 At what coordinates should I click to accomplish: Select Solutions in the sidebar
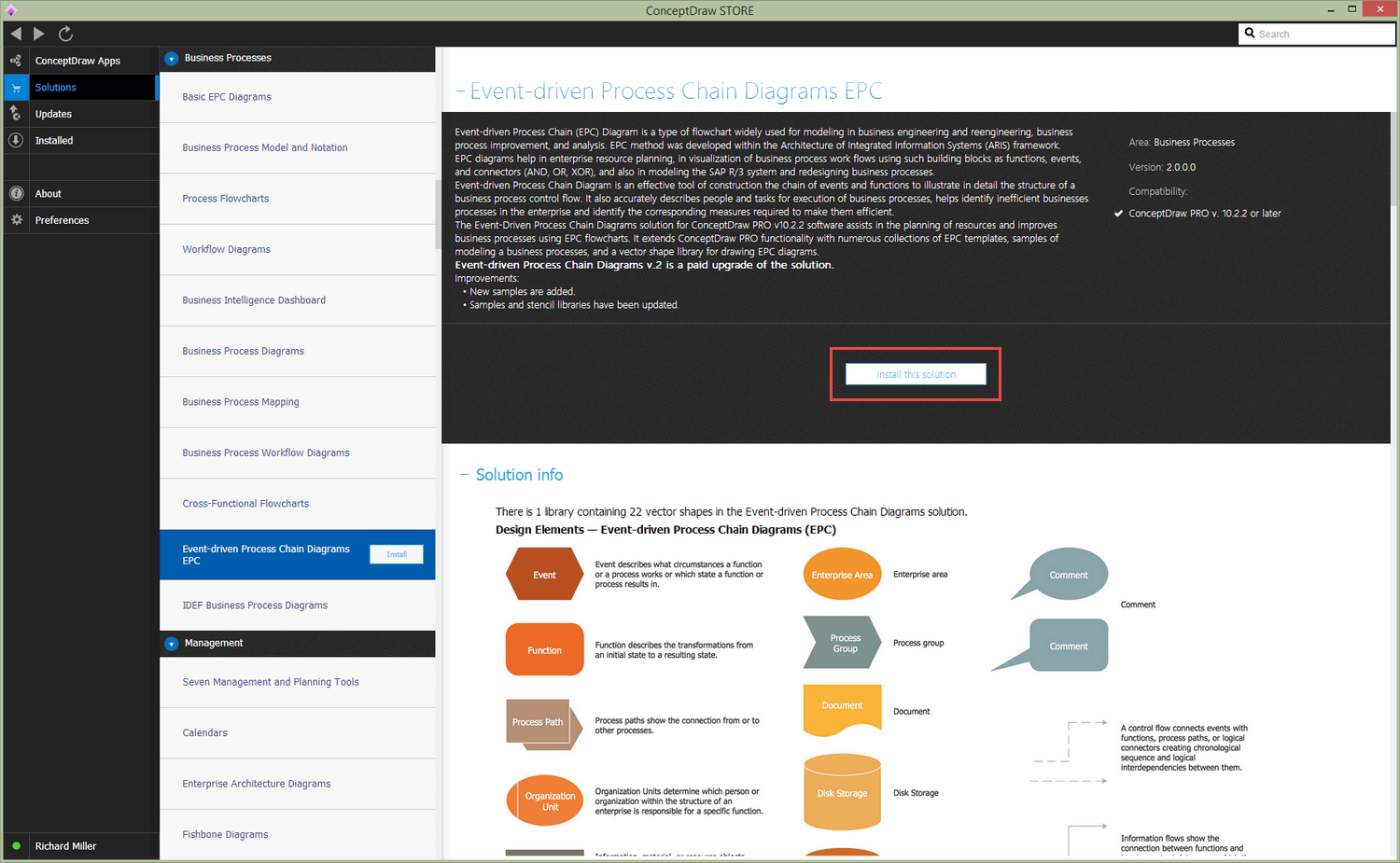pyautogui.click(x=81, y=88)
